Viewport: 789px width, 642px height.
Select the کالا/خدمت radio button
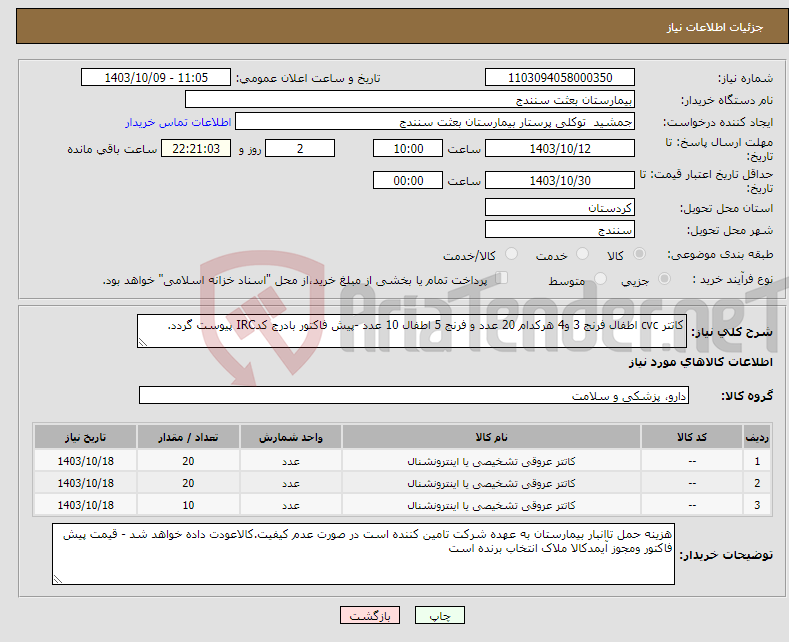coord(511,254)
